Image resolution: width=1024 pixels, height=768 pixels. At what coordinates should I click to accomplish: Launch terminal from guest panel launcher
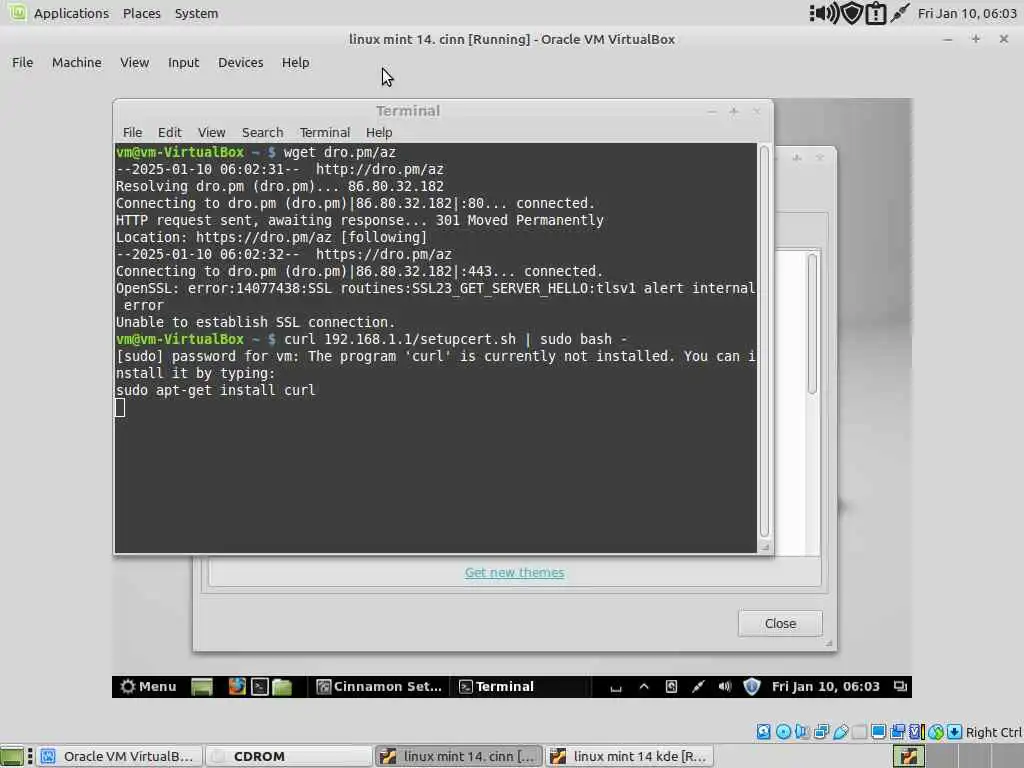tap(260, 687)
